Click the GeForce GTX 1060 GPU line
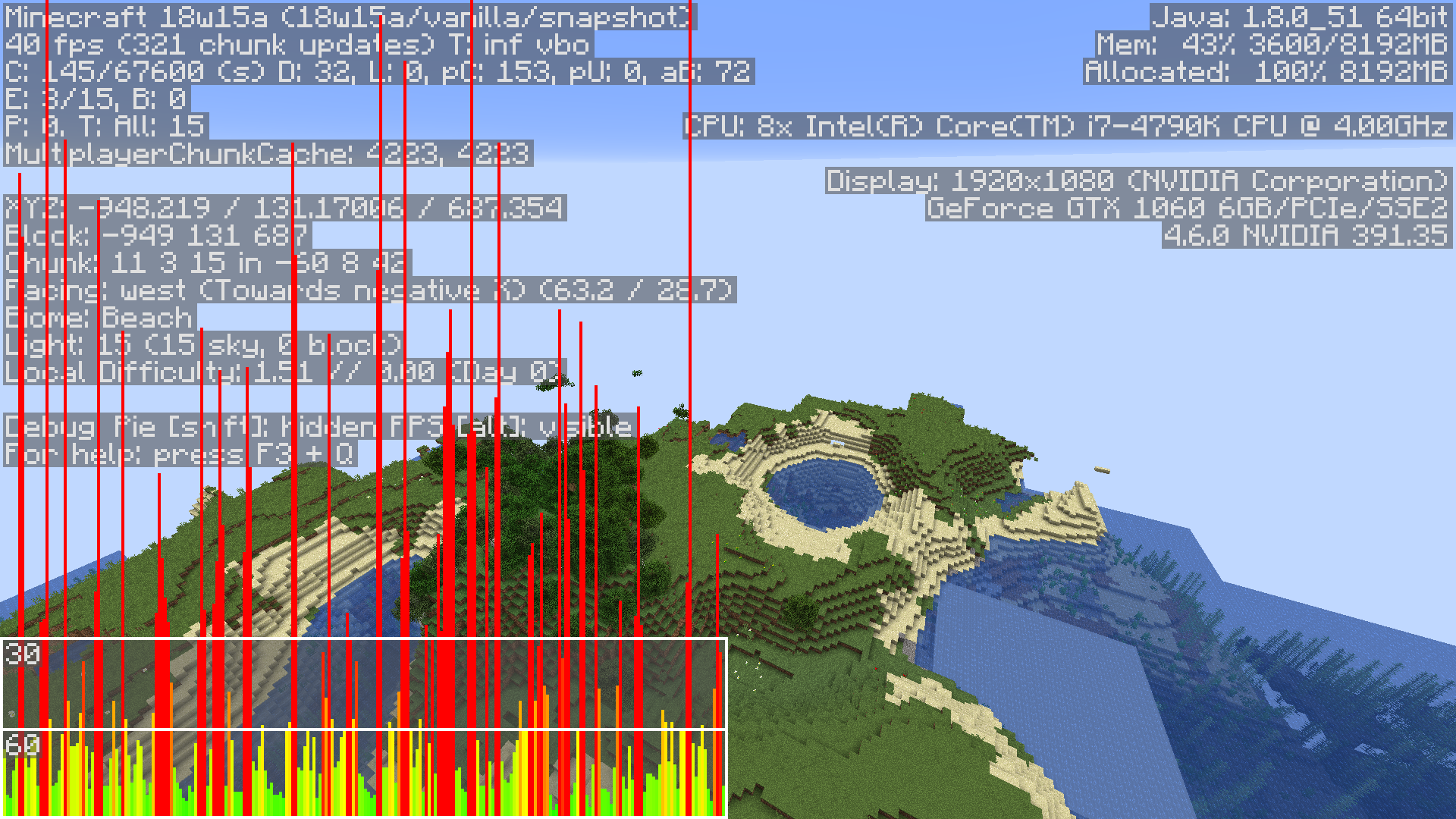1456x819 pixels. [1188, 208]
